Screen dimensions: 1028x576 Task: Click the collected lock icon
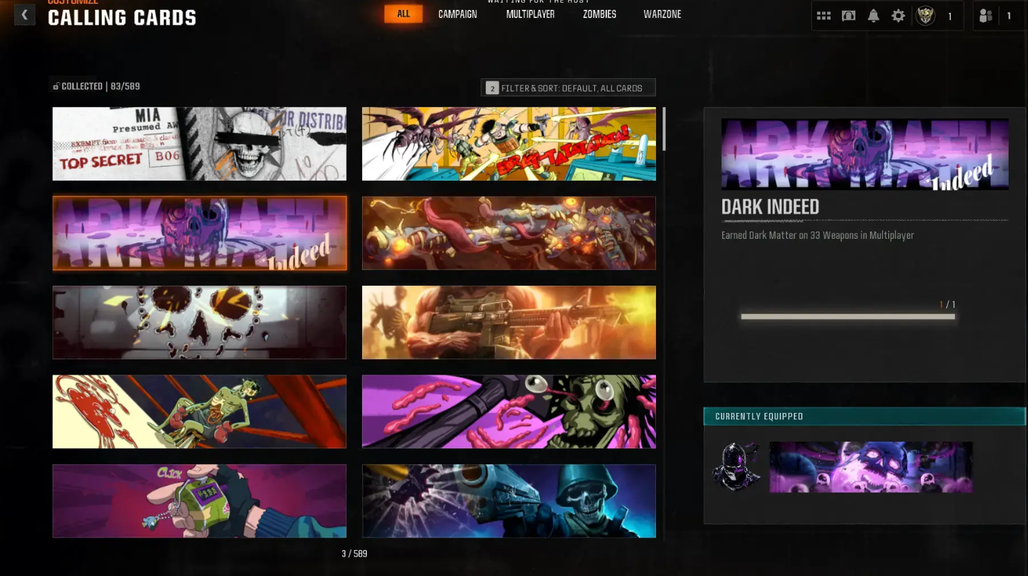tap(56, 86)
